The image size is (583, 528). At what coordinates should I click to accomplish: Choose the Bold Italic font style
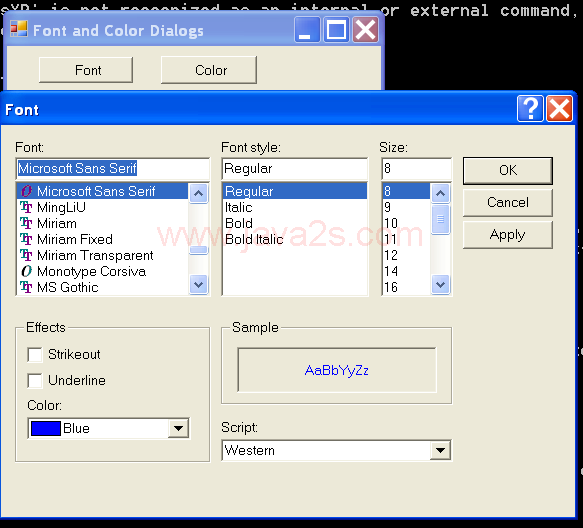295,239
